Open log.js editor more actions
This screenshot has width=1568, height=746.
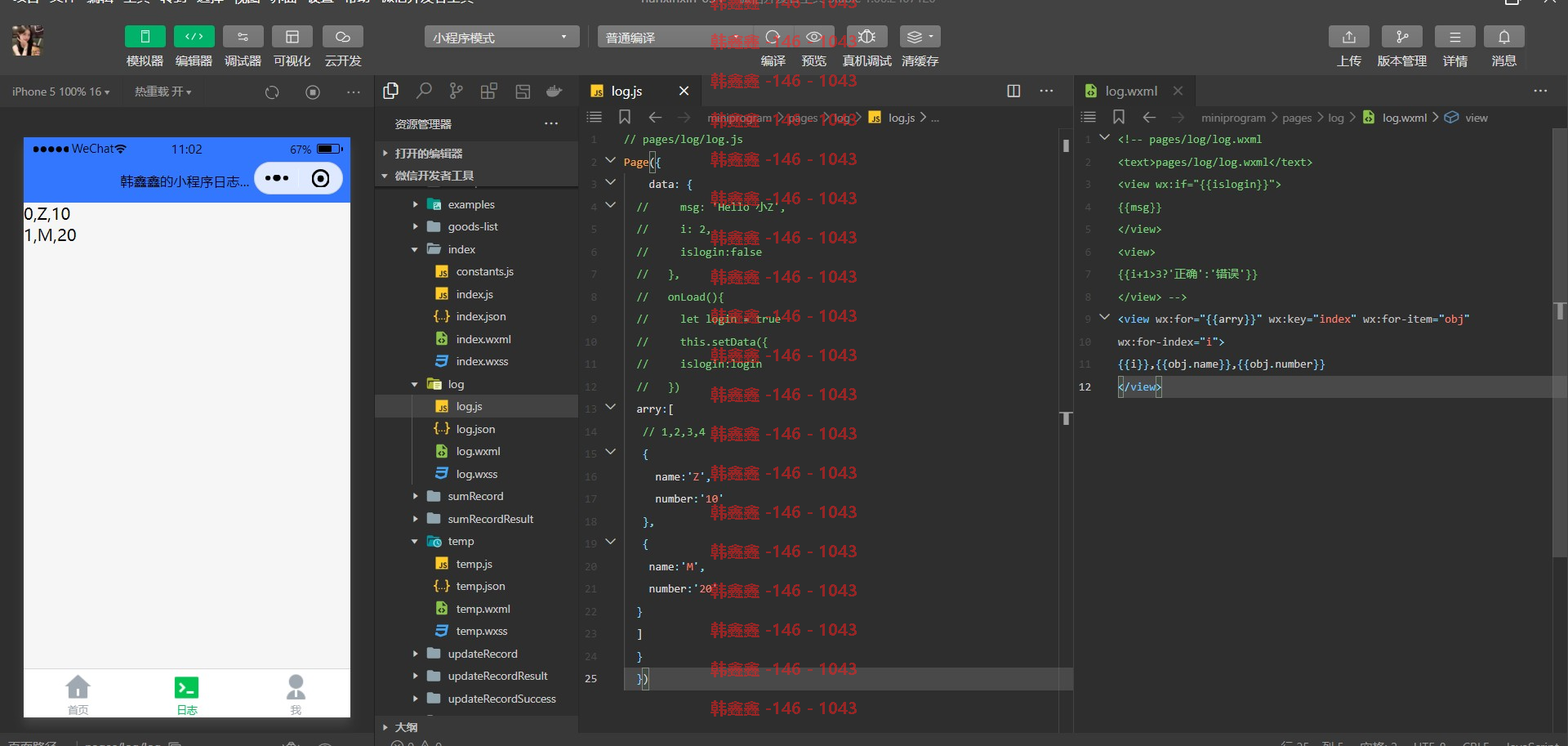(1046, 92)
